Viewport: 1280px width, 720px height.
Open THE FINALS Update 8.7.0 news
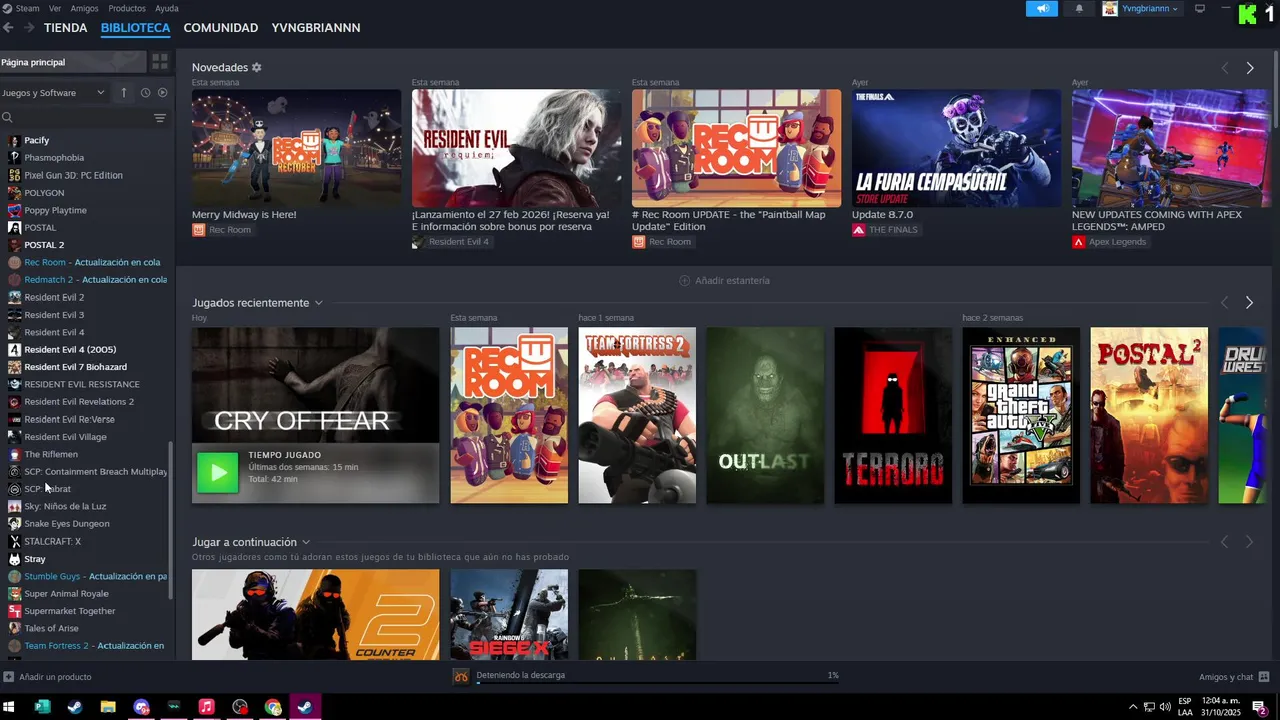[956, 148]
